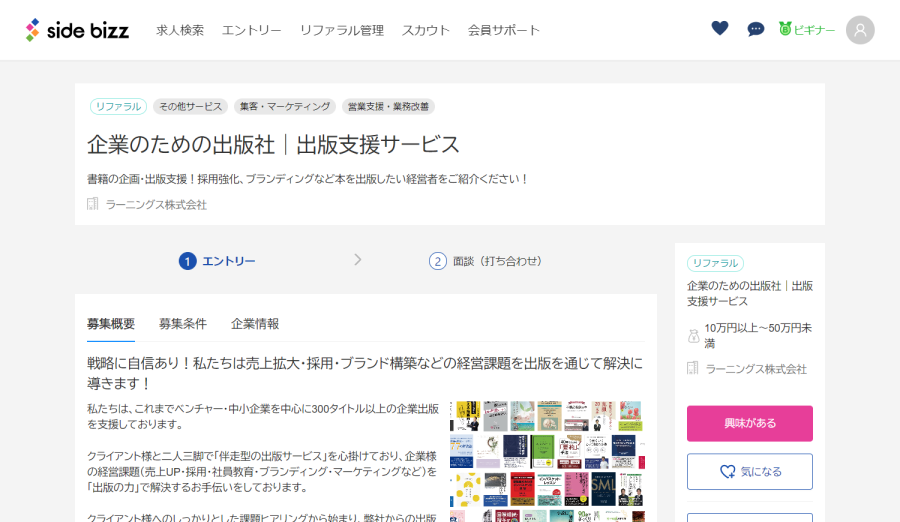This screenshot has width=900, height=522.
Task: Open ラーニングス株式会社 link in sidebar
Action: click(756, 369)
